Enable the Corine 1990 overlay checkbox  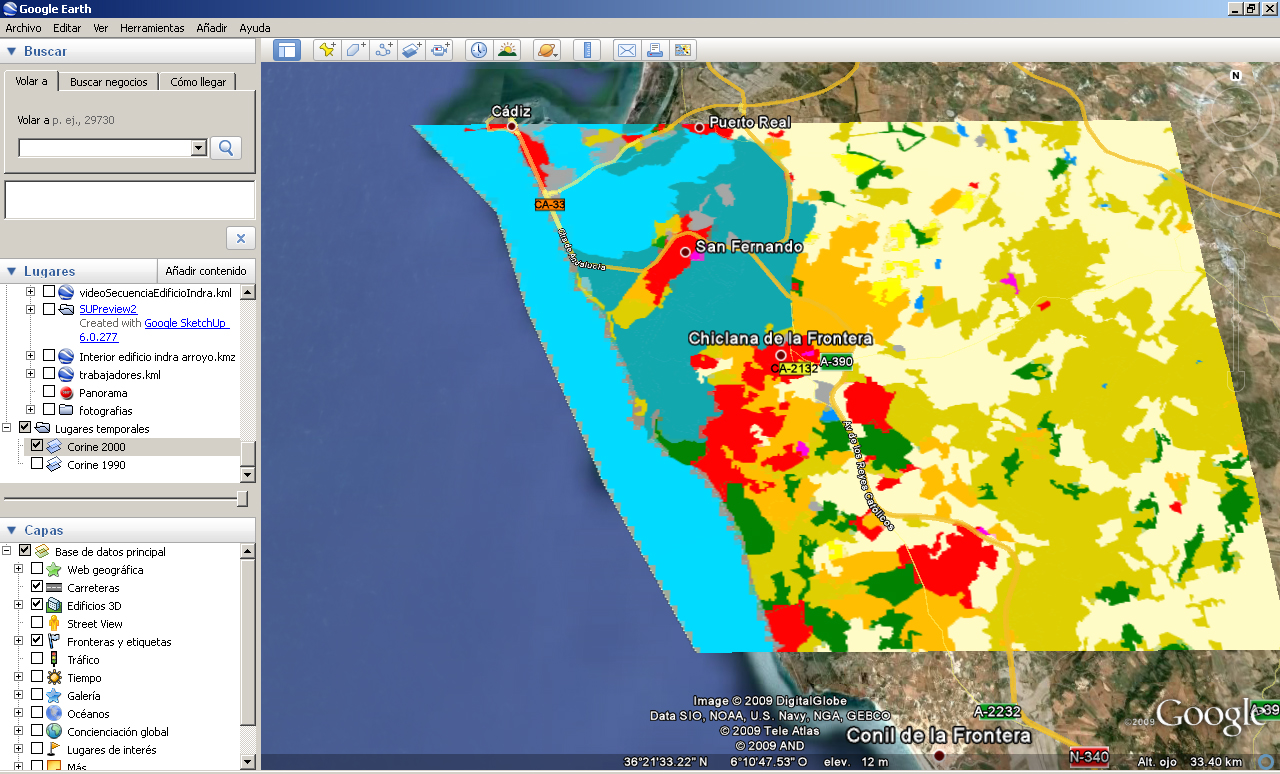coord(37,464)
